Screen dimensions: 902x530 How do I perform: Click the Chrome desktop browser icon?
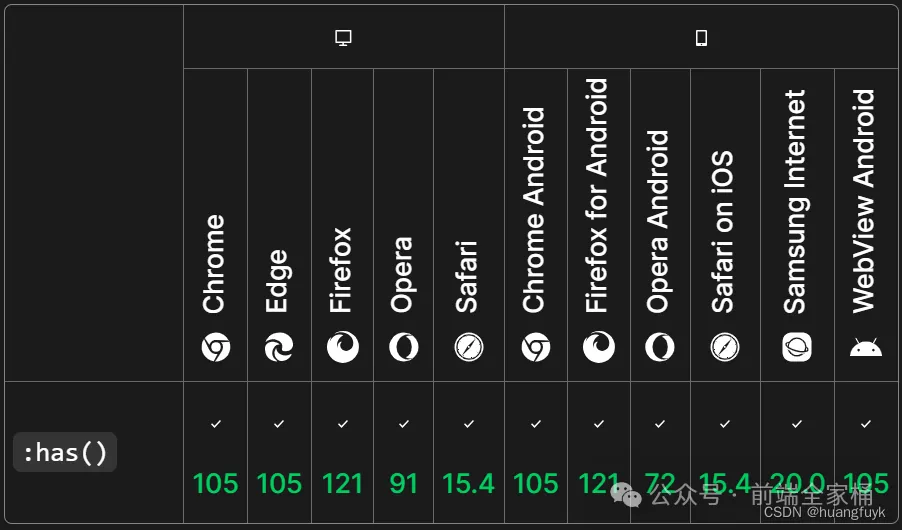coord(215,348)
